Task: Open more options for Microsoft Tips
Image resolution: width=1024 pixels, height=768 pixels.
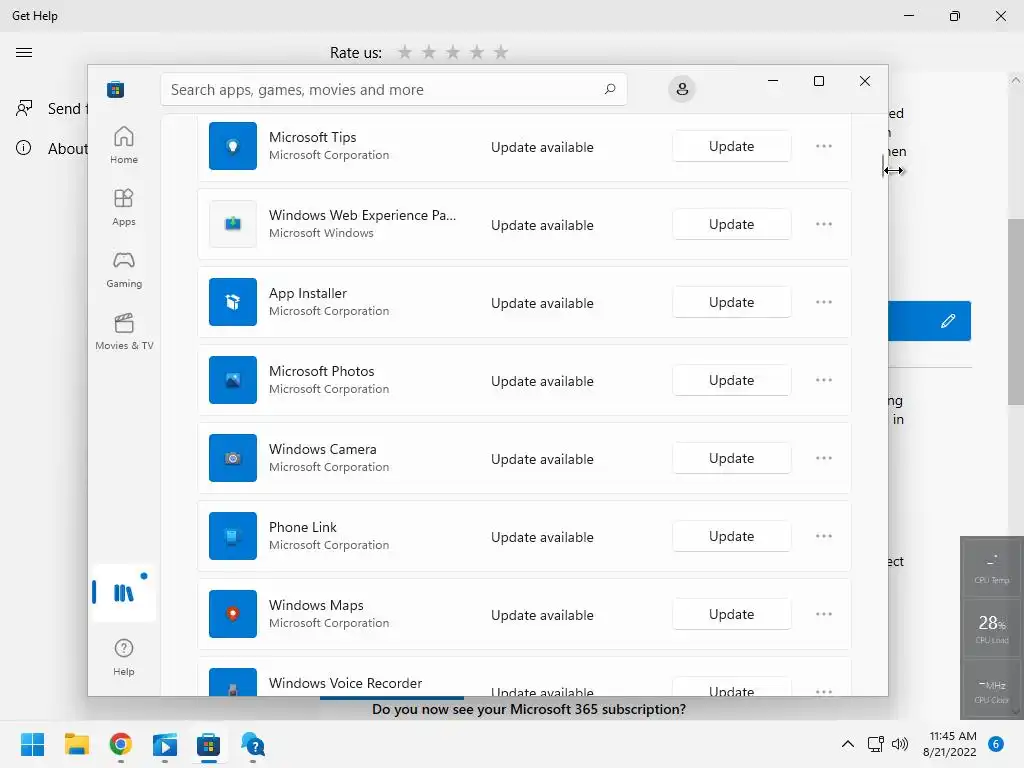Action: 824,146
